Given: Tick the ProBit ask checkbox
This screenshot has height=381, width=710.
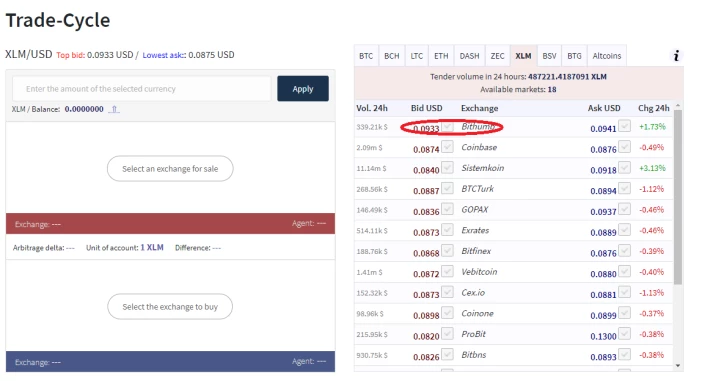Looking at the screenshot, I should point(624,333).
